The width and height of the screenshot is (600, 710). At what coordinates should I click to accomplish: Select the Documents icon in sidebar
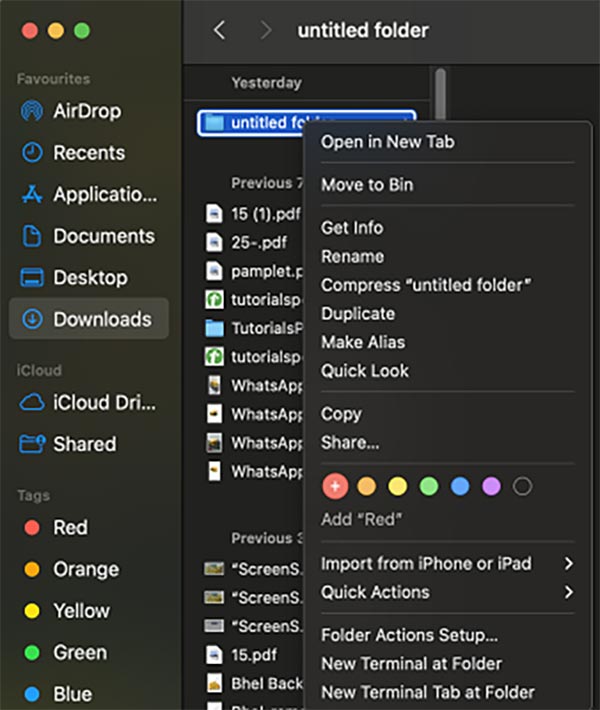click(x=32, y=237)
